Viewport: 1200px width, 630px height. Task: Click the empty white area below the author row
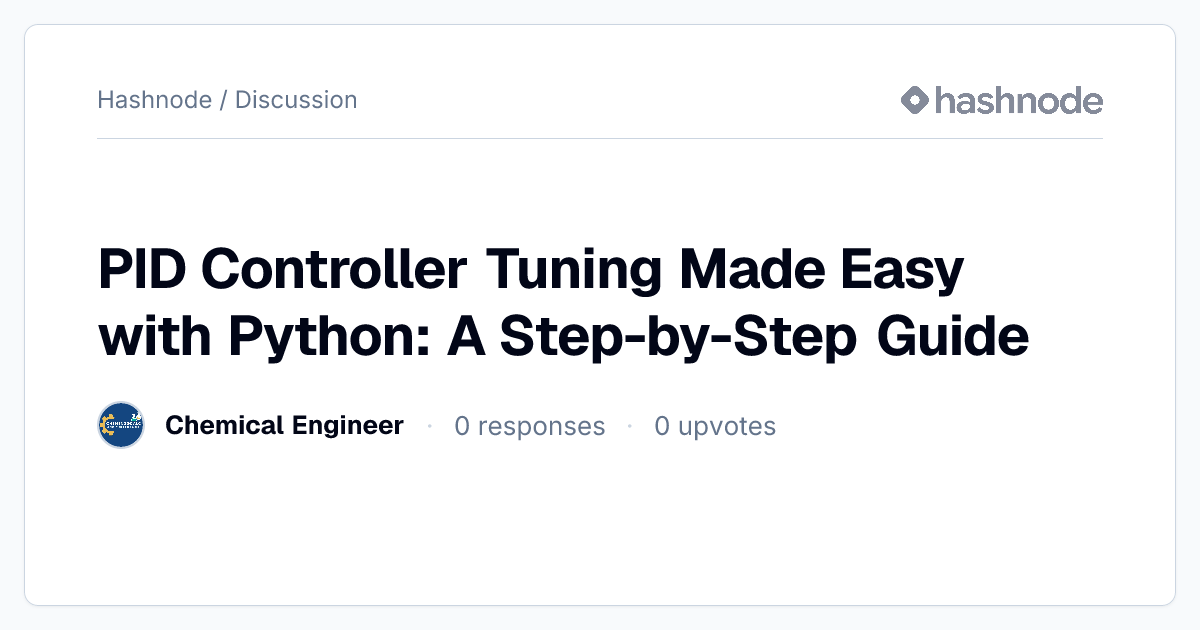click(x=600, y=525)
